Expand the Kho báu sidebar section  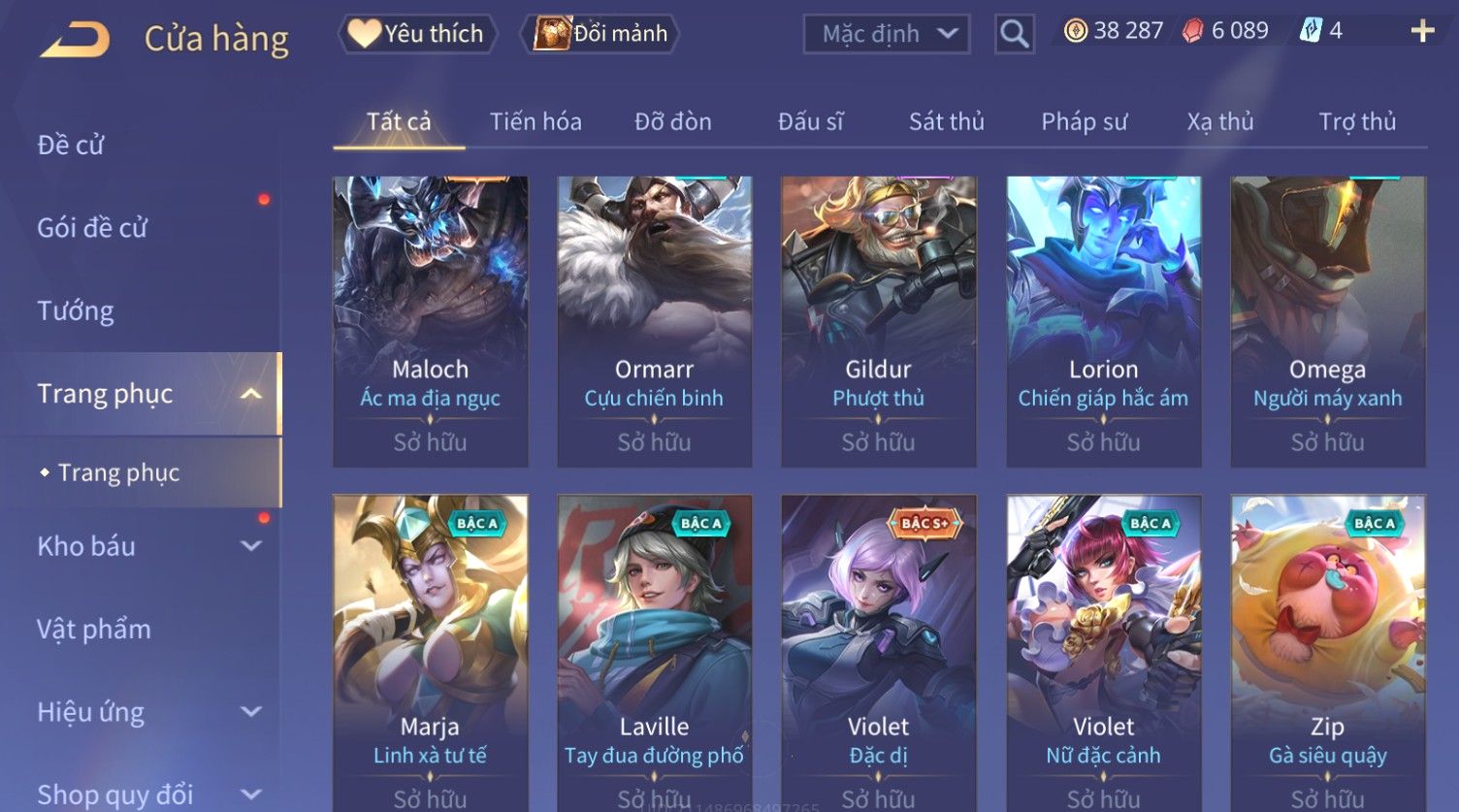click(x=250, y=546)
